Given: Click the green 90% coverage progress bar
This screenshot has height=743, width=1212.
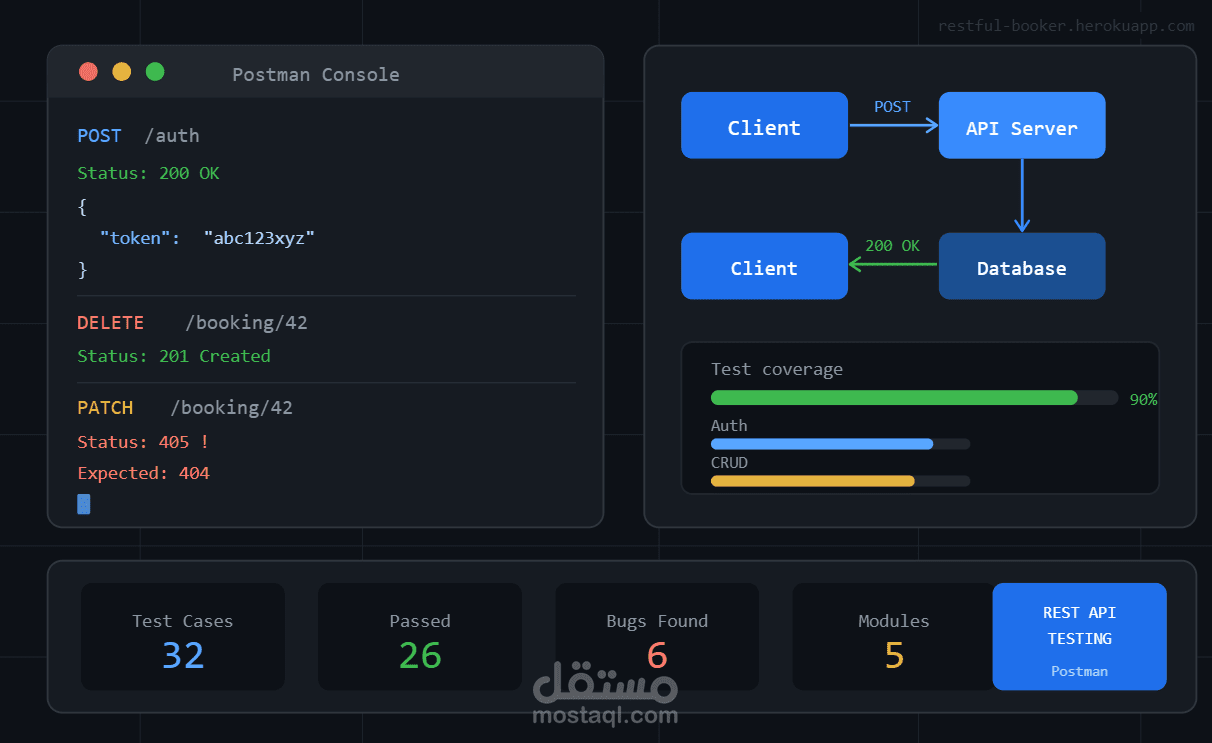Looking at the screenshot, I should (893, 397).
